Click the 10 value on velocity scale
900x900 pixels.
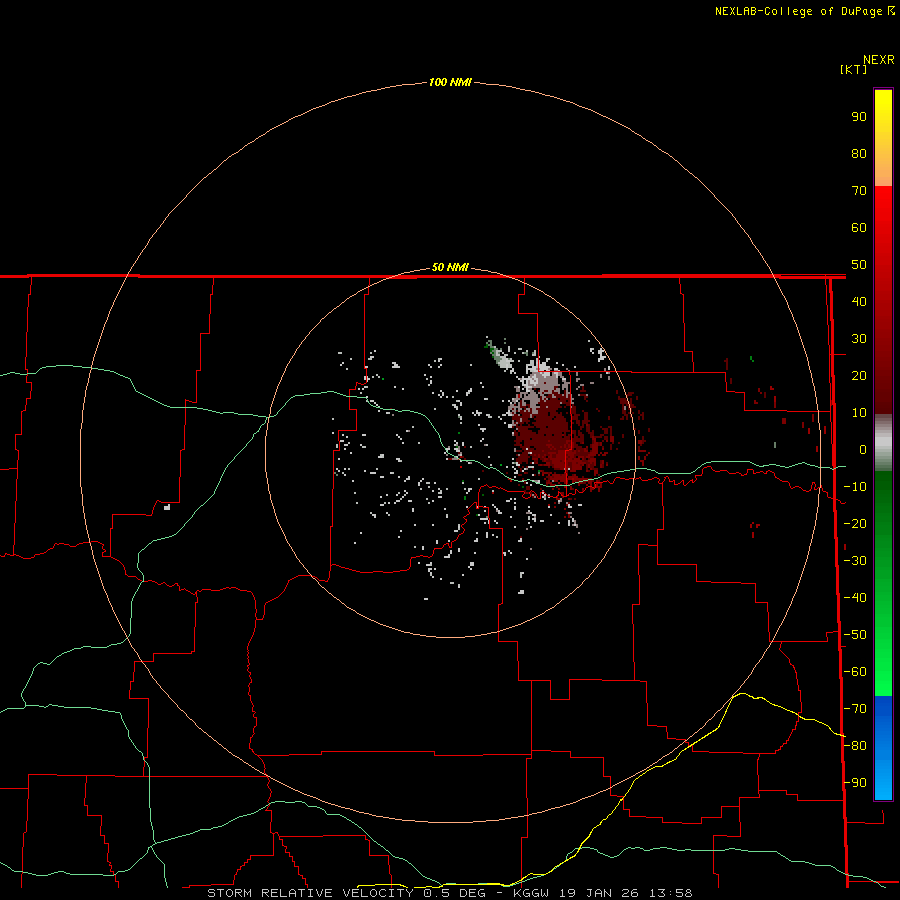[859, 413]
